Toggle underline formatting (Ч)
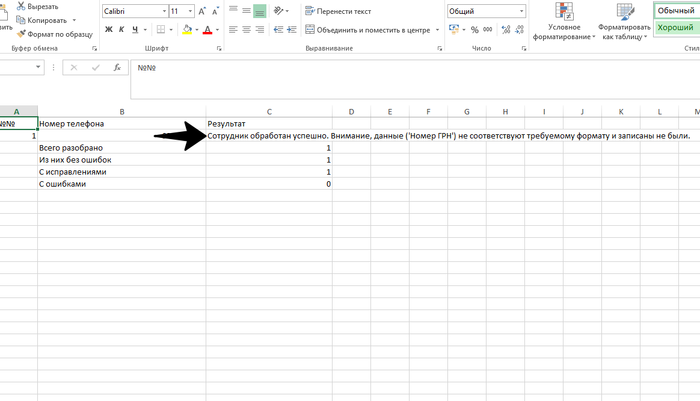 pyautogui.click(x=135, y=30)
